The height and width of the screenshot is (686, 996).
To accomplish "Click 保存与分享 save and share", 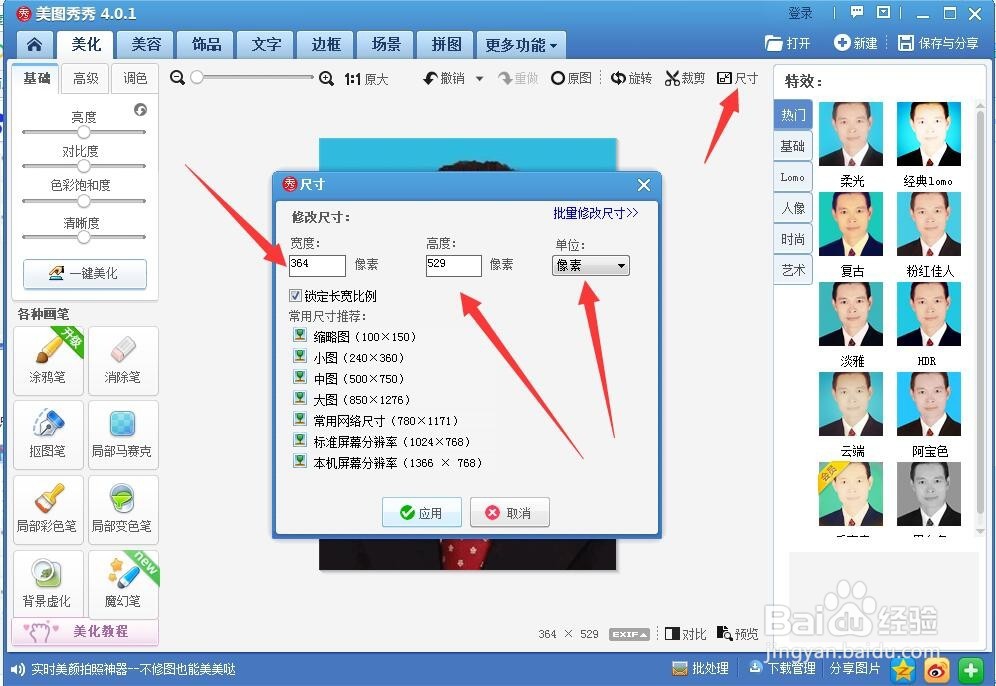I will tap(938, 43).
